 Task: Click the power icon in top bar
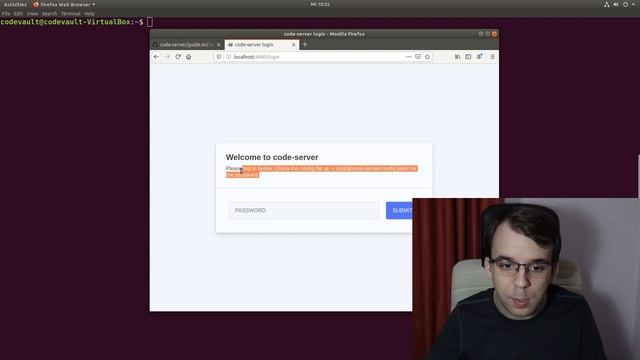pyautogui.click(x=625, y=4)
